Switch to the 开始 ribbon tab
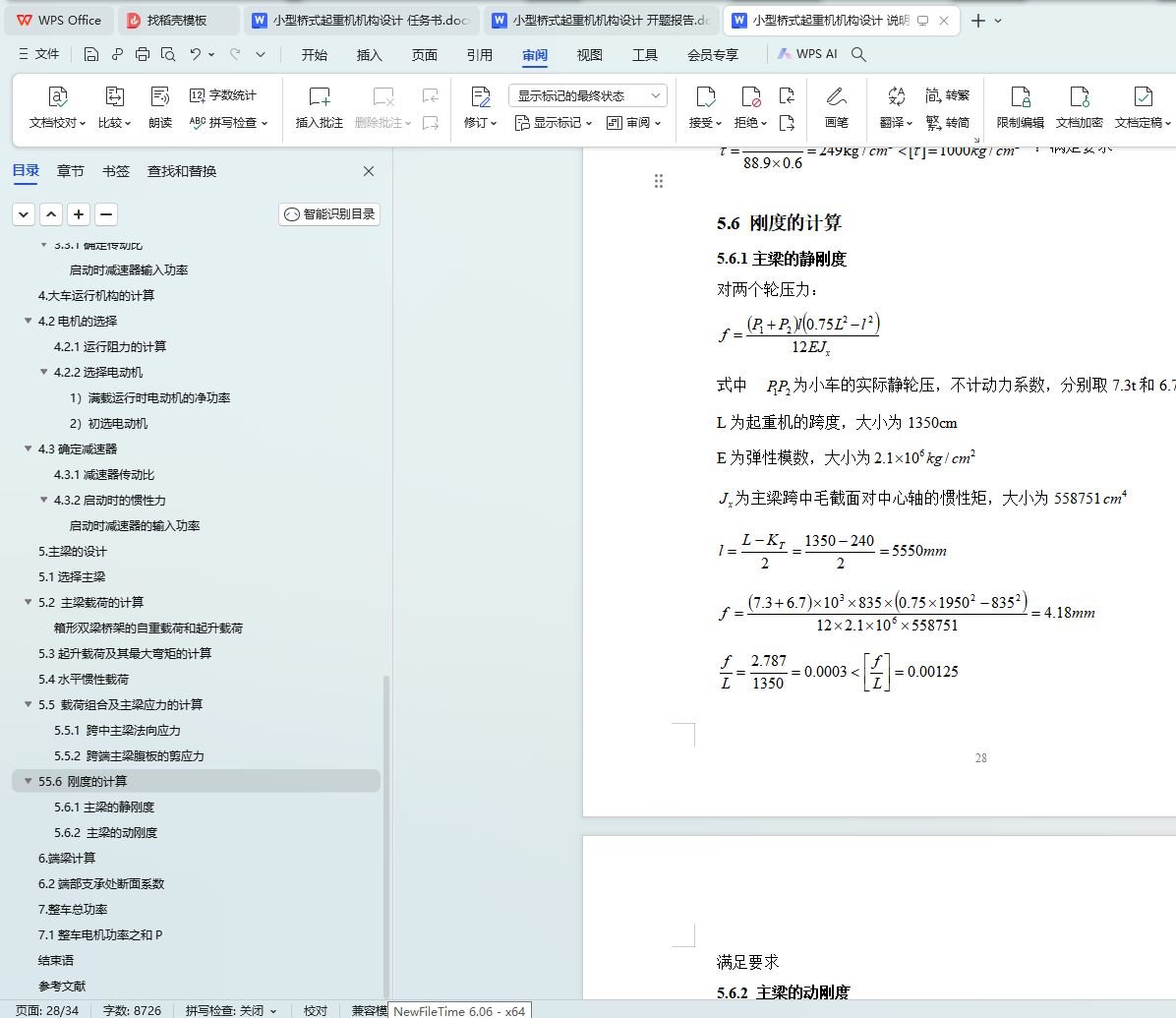 [x=315, y=55]
